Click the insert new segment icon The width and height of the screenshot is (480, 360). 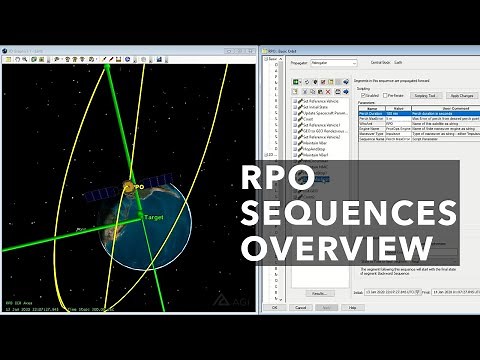295,92
